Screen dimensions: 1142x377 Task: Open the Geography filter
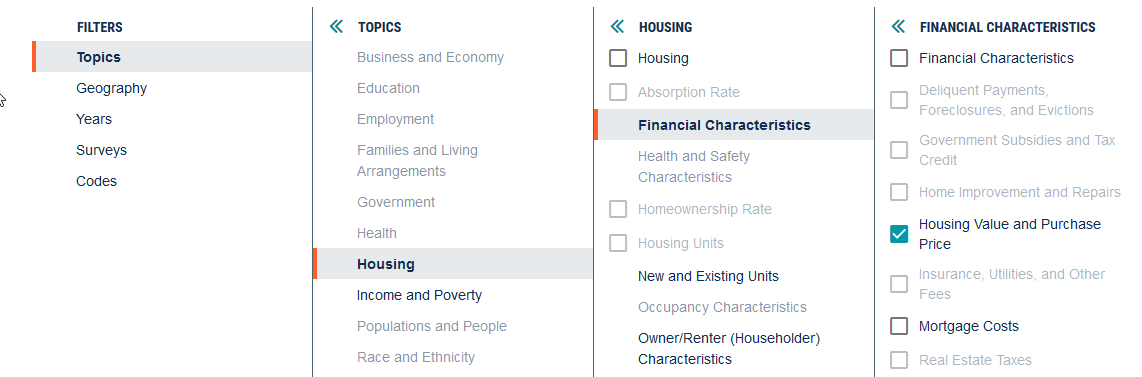pyautogui.click(x=111, y=88)
